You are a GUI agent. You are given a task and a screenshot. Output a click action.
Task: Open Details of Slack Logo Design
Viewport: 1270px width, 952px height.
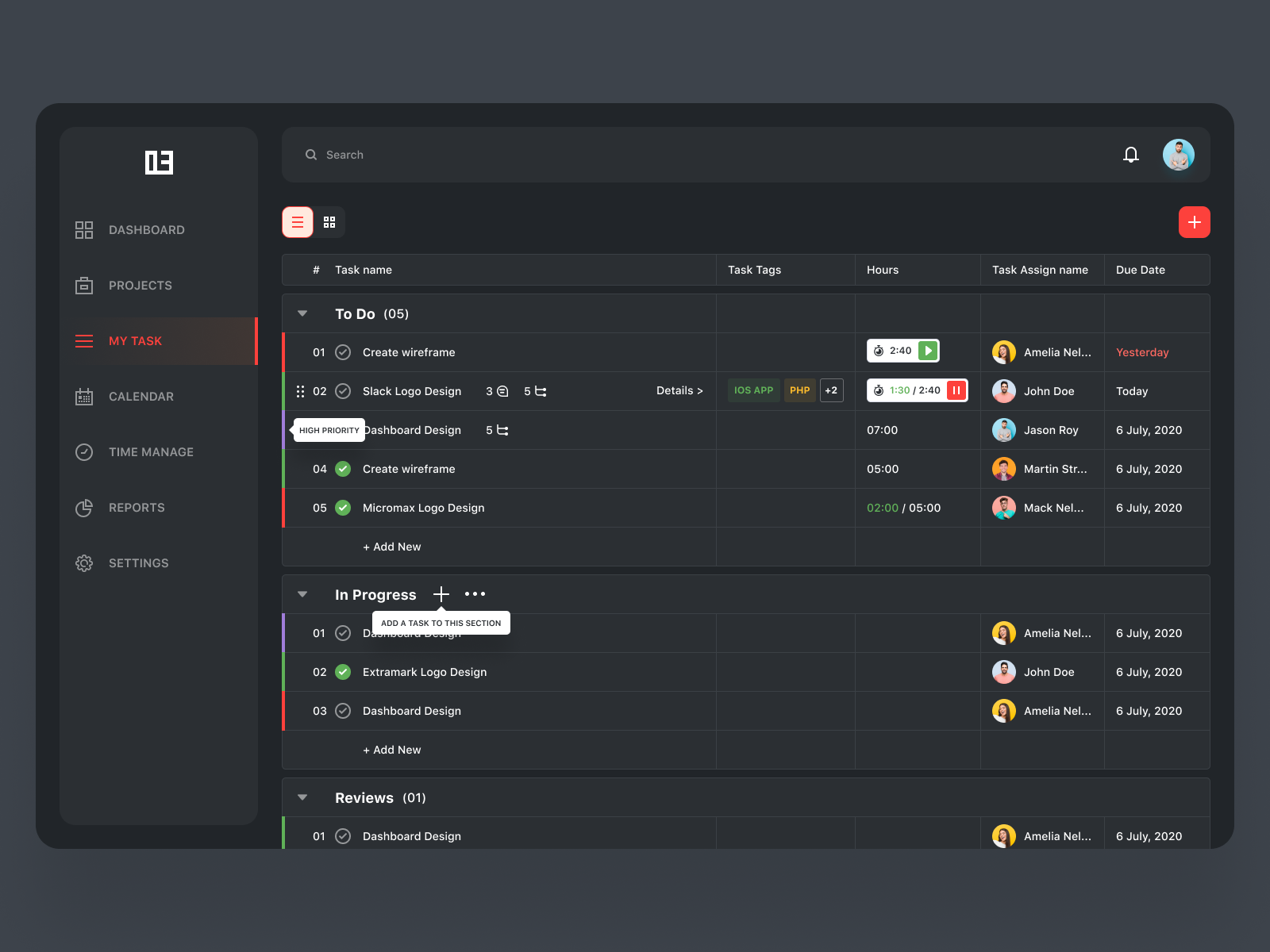(679, 390)
